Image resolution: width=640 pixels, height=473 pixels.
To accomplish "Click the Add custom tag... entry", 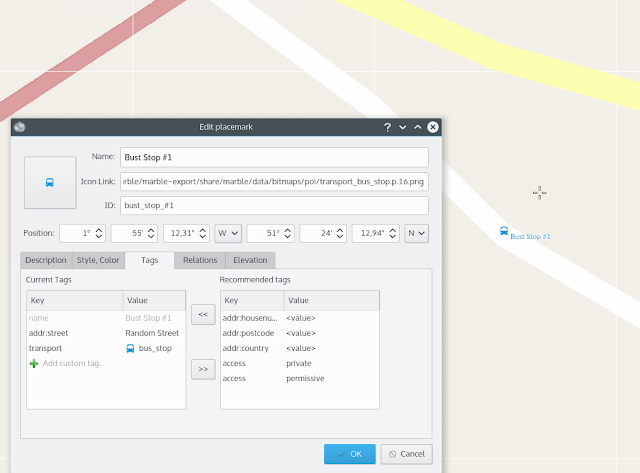I will click(x=73, y=363).
